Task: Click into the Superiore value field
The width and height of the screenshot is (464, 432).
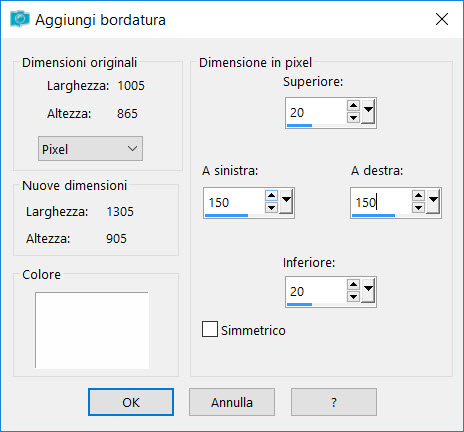Action: 316,112
